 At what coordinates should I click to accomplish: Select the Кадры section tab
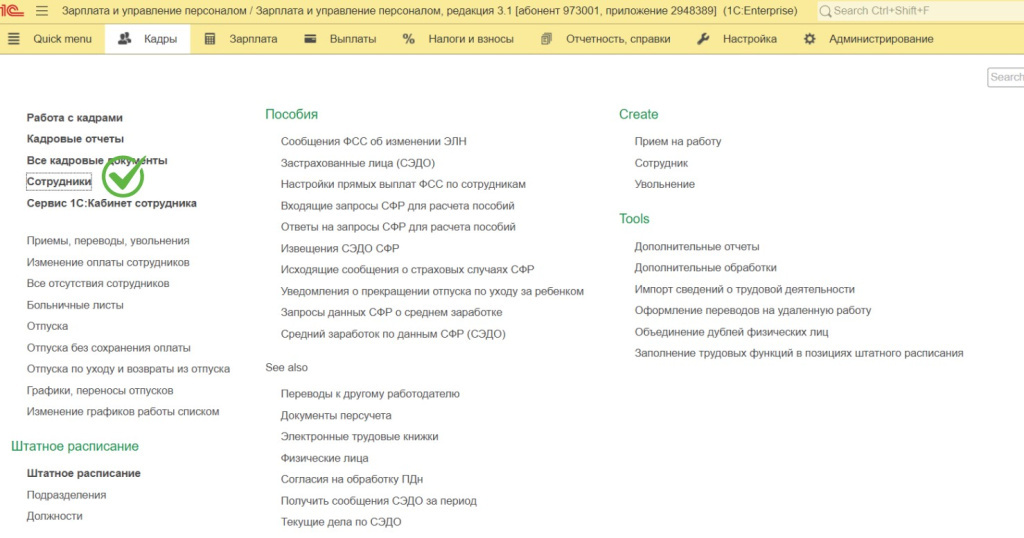[x=148, y=39]
